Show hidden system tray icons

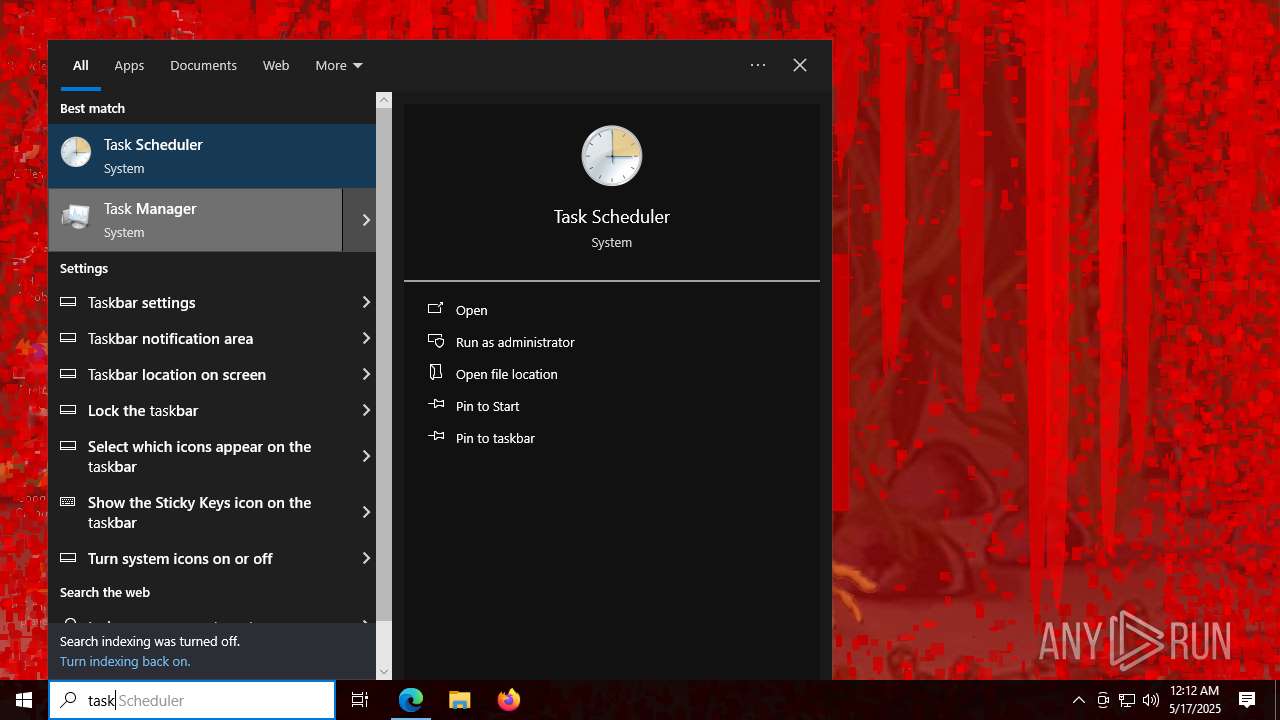coord(1078,700)
